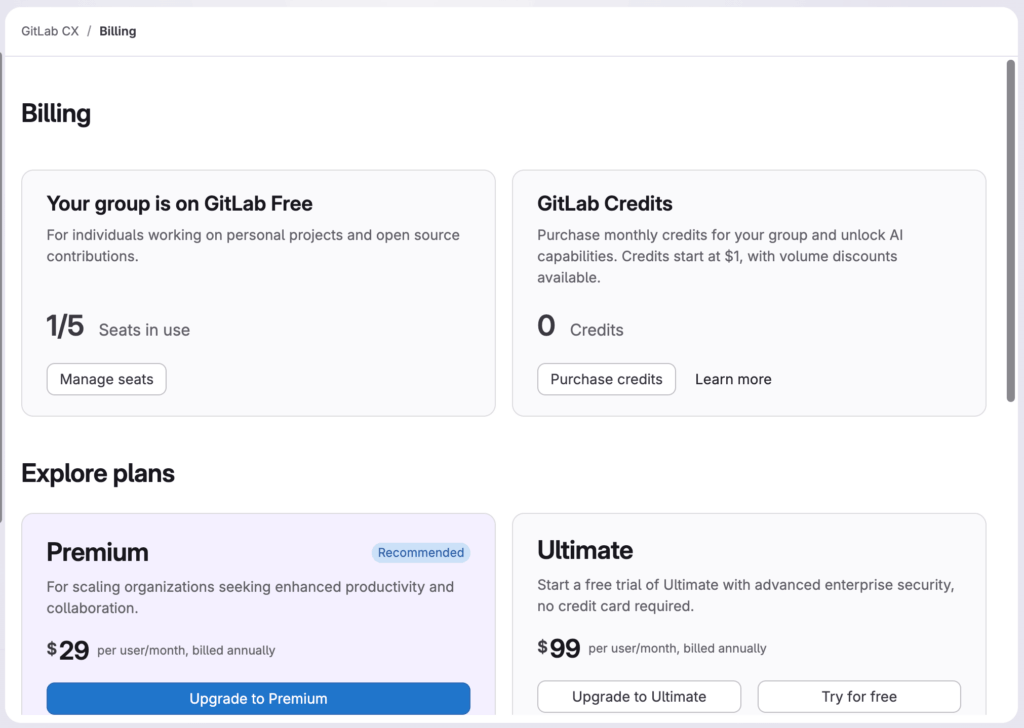Click the 'Your group is on GitLab Free' title
1024x728 pixels.
point(180,204)
